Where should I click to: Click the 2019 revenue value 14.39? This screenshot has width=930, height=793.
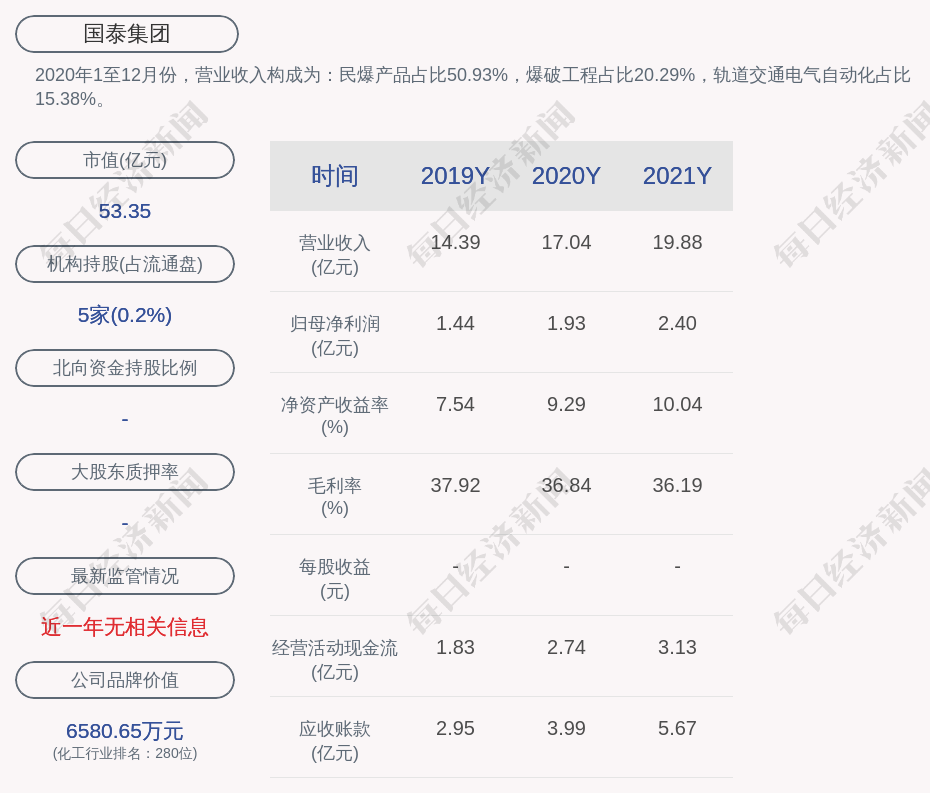click(455, 243)
